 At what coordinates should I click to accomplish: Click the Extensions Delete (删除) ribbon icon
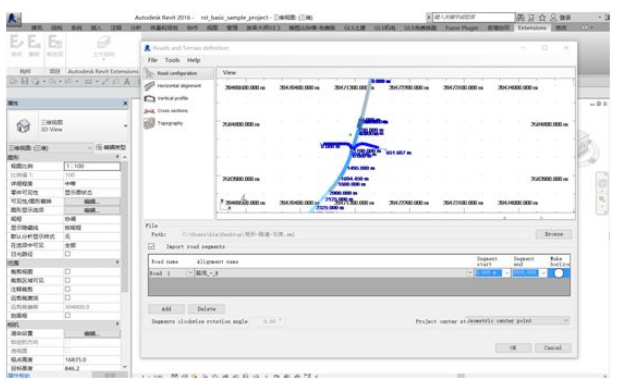[x=34, y=42]
